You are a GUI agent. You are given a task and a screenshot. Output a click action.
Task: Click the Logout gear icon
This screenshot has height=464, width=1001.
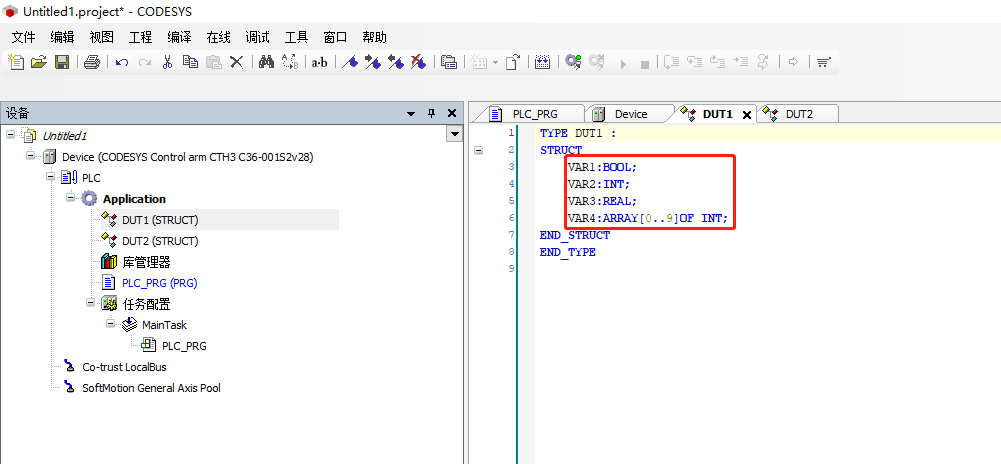coord(596,62)
